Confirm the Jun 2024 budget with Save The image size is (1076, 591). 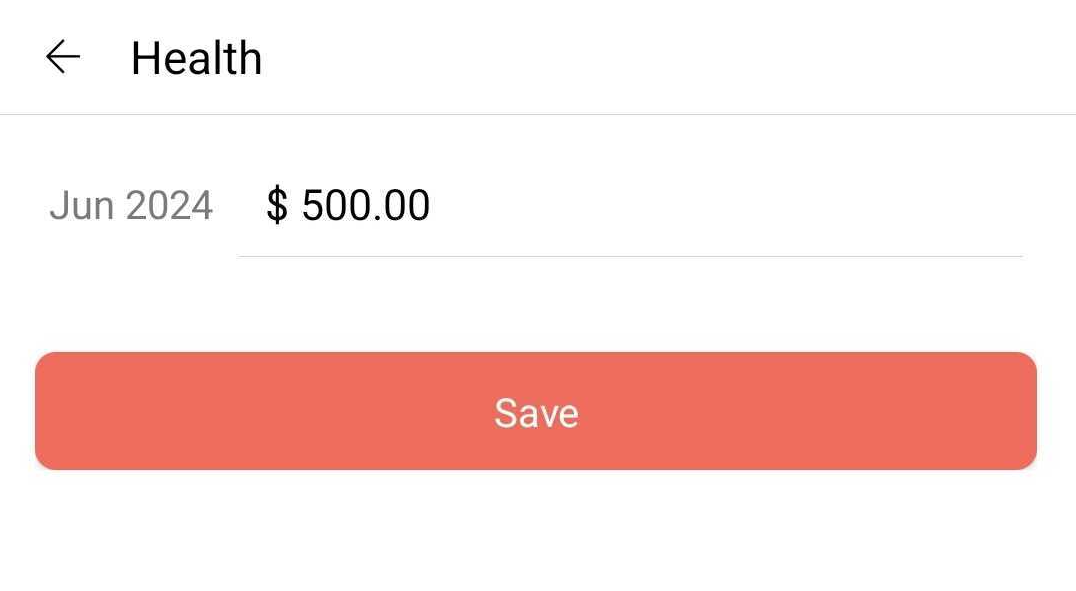point(536,411)
